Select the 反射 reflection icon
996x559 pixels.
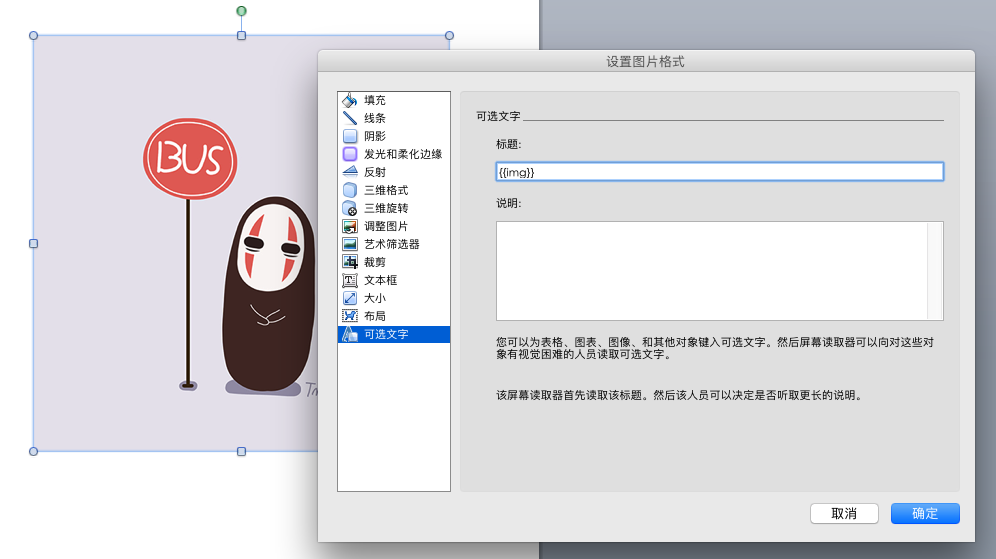(x=350, y=172)
